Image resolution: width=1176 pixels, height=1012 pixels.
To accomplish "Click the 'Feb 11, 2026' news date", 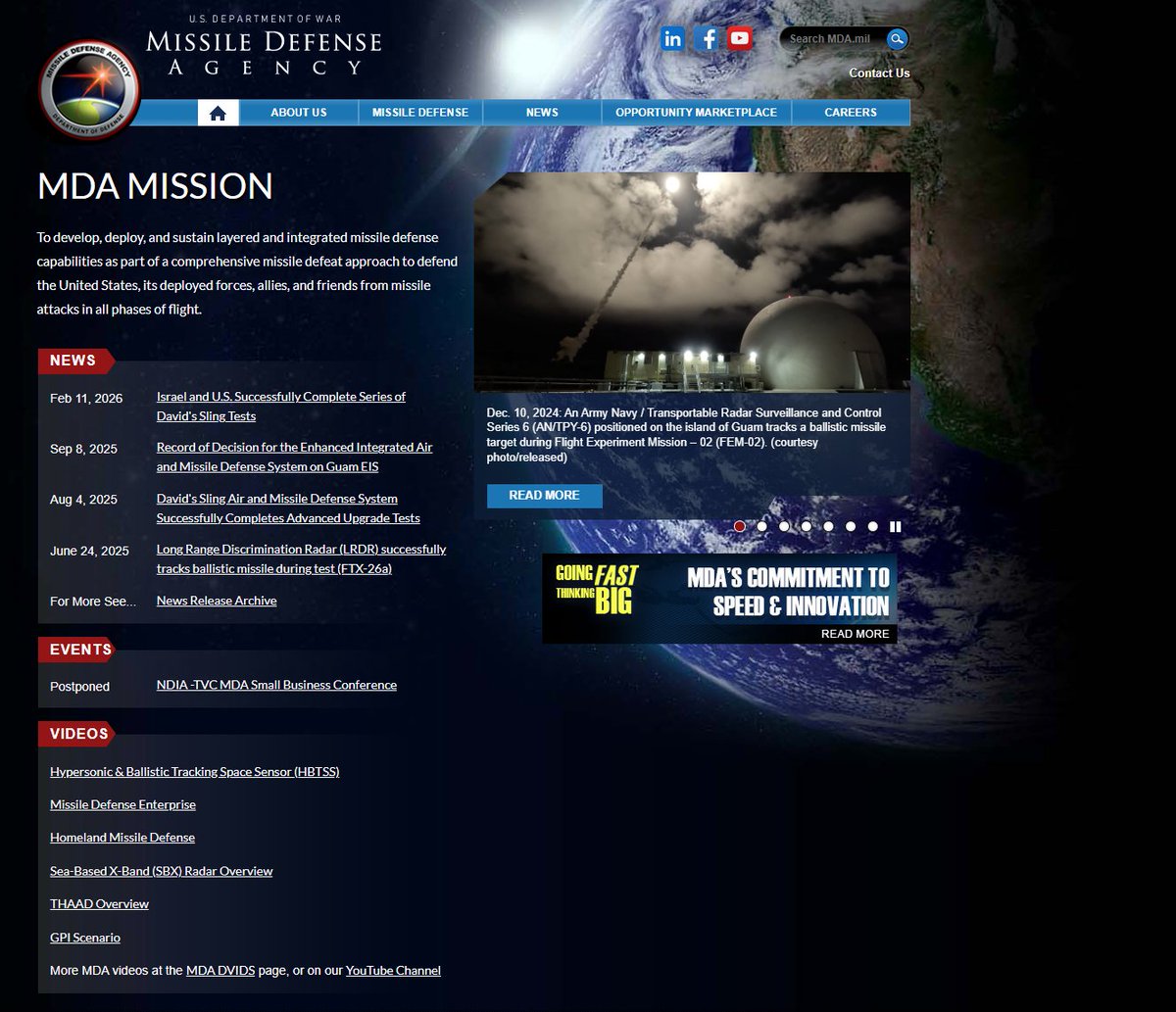I will pos(86,398).
